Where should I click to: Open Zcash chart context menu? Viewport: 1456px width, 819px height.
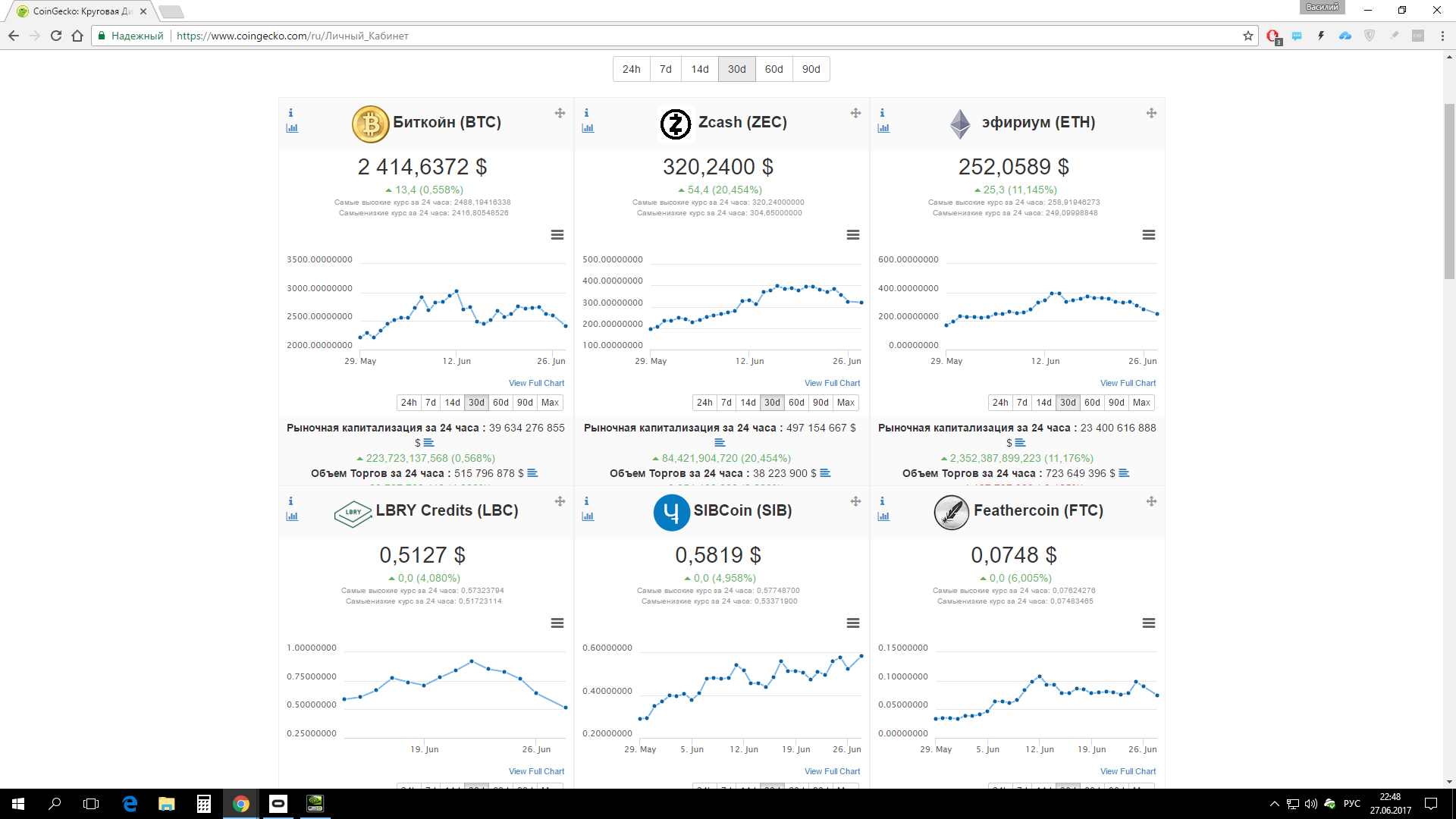(x=853, y=235)
